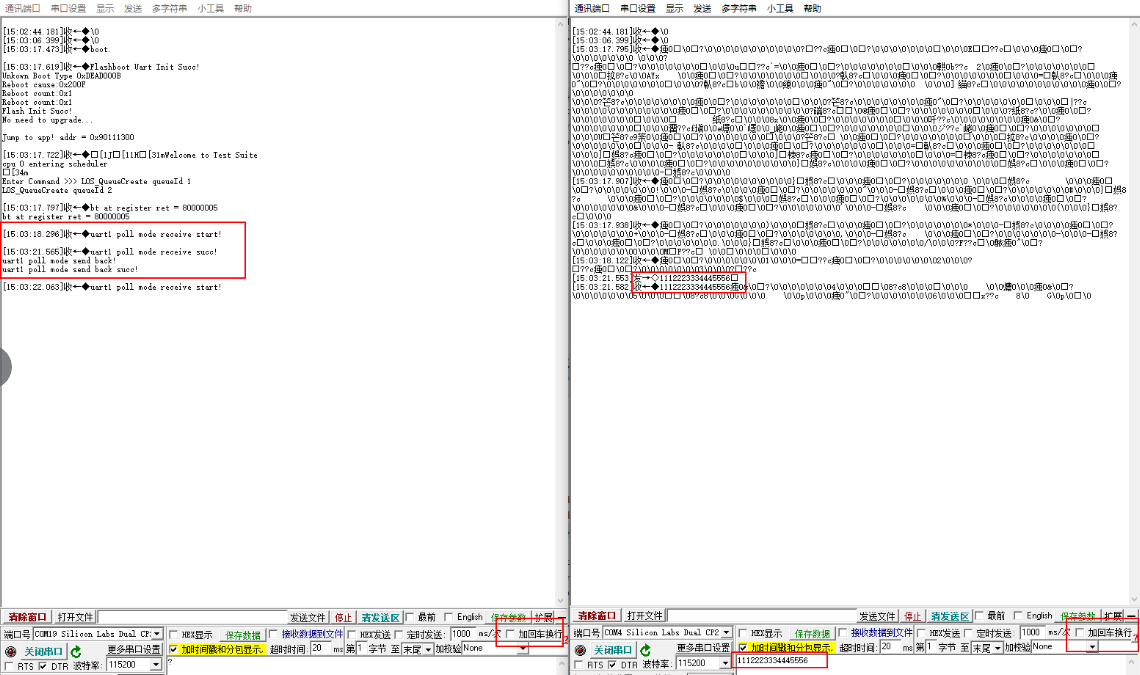This screenshot has width=1140, height=675.
Task: Toggle DTR checkbox in the right window
Action: (612, 665)
